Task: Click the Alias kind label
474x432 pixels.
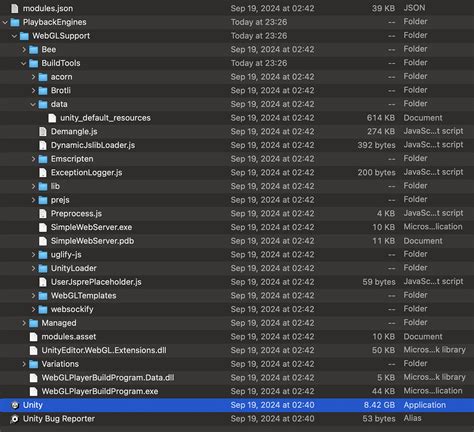Action: (413, 418)
